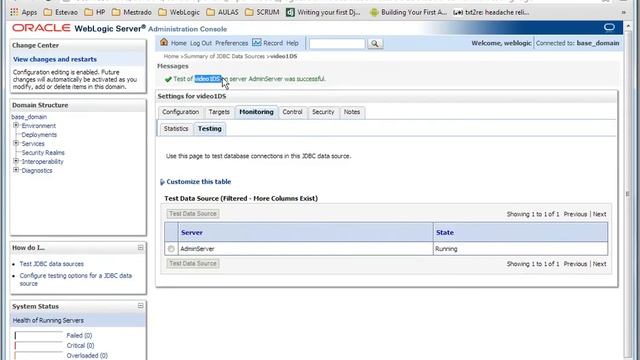Open the WebLogic bookmark folder
640x360 pixels.
click(x=179, y=12)
